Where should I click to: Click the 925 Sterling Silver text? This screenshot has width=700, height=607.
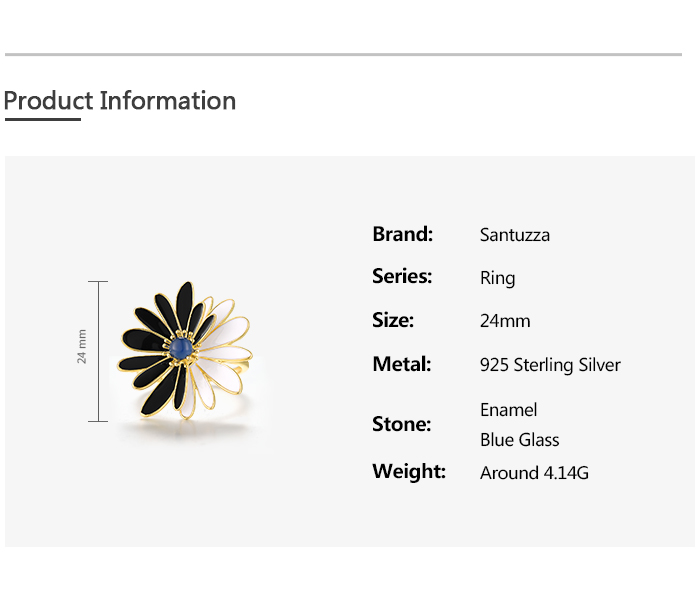(550, 365)
